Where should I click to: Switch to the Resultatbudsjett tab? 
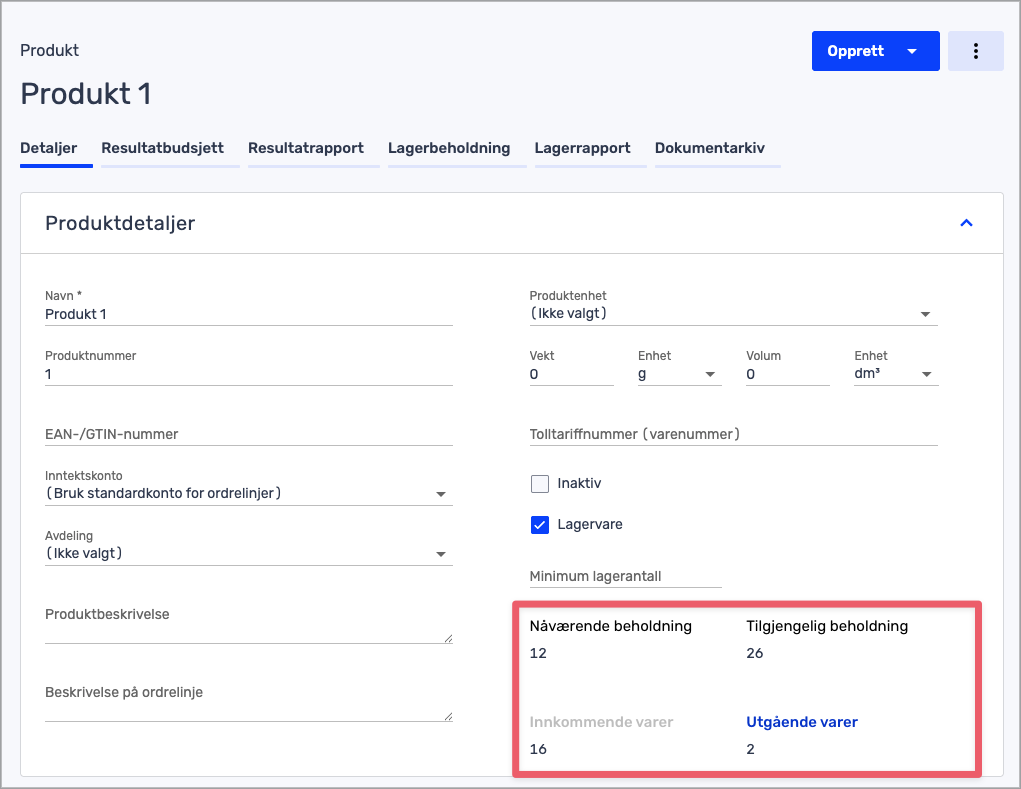(x=162, y=148)
